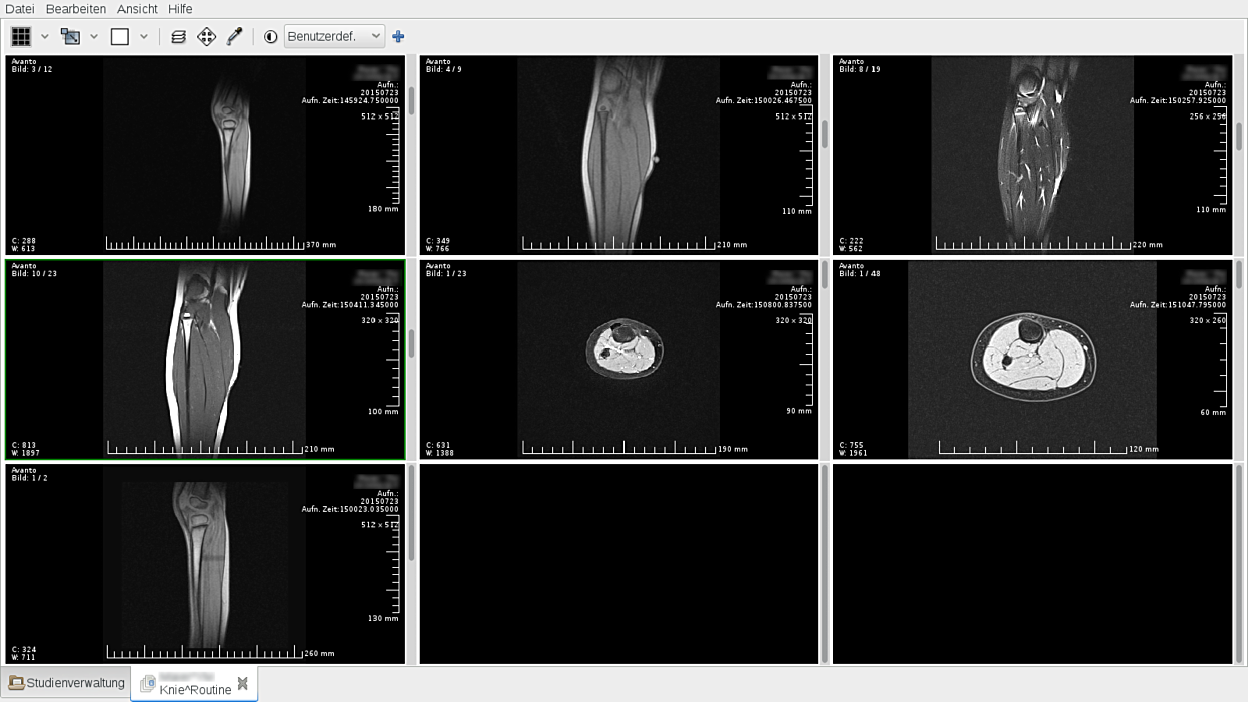Image resolution: width=1248 pixels, height=702 pixels.
Task: Select the four-arrow pan/move tool
Action: [206, 37]
